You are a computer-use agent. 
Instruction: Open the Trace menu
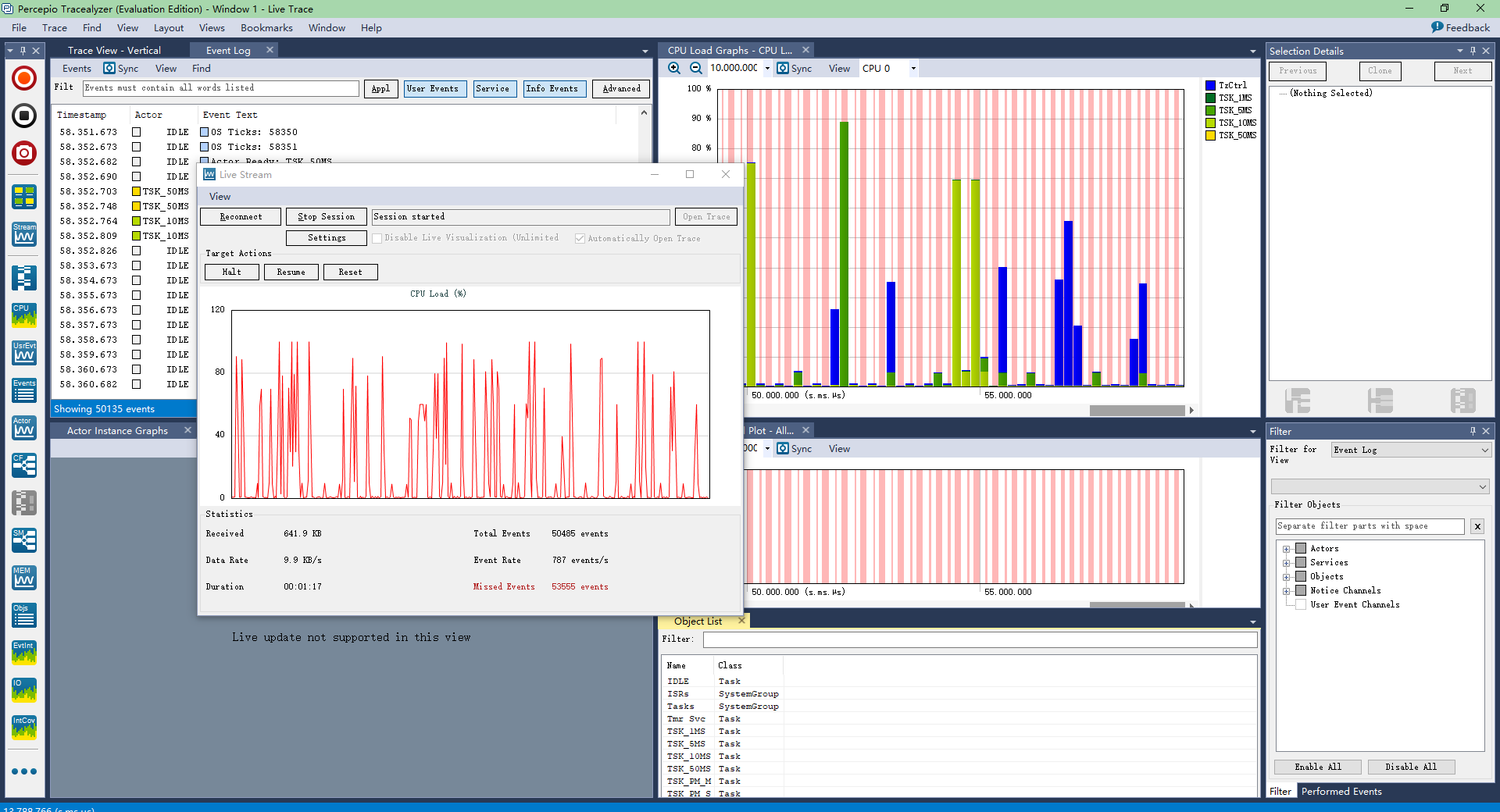pos(54,27)
